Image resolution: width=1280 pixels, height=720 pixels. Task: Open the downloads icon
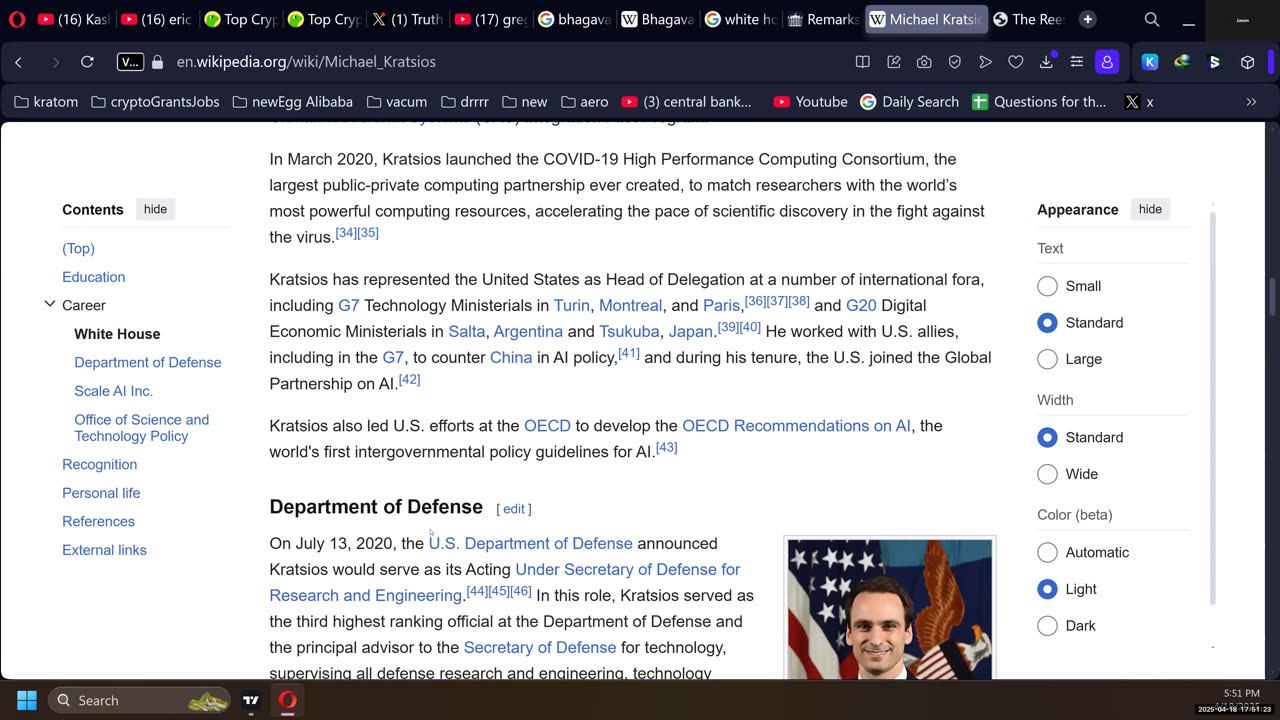coord(1046,62)
